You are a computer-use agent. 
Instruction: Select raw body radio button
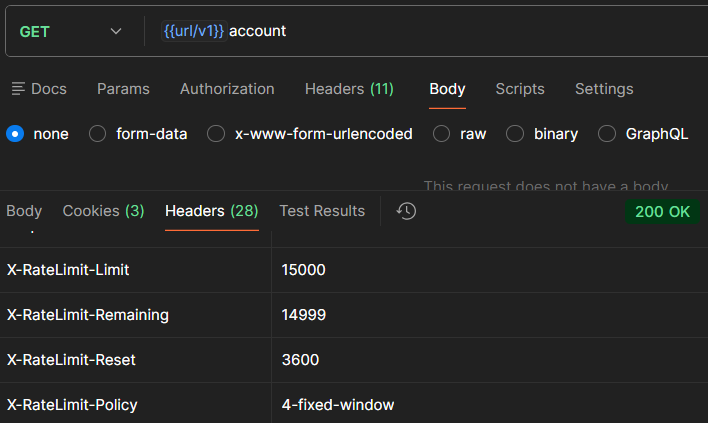[x=442, y=134]
